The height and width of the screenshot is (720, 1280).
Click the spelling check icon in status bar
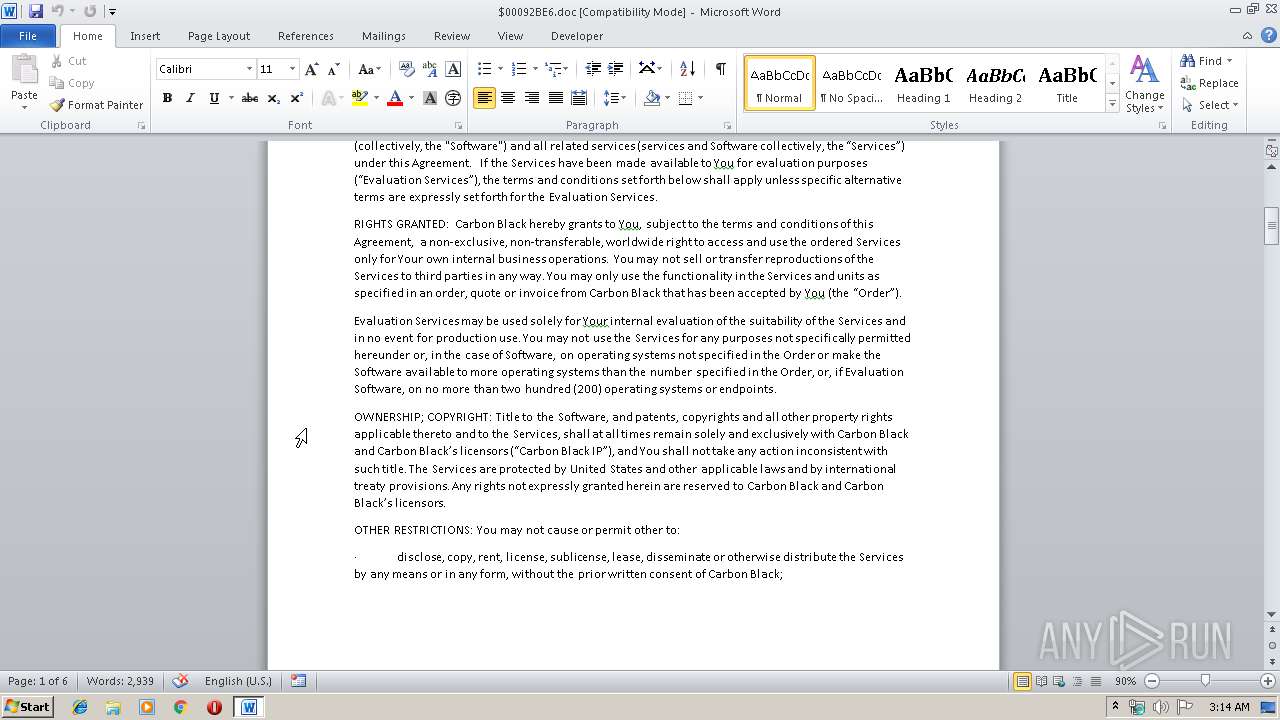(180, 681)
